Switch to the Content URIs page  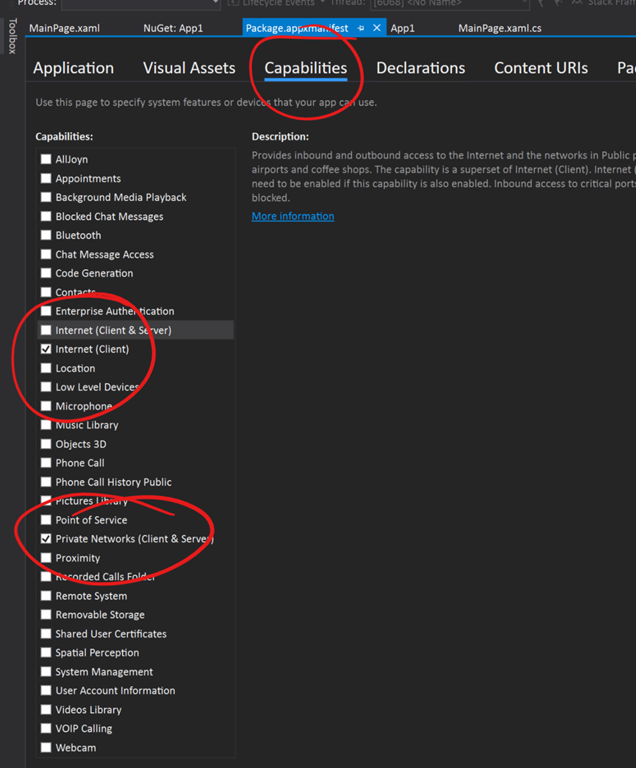[x=541, y=68]
